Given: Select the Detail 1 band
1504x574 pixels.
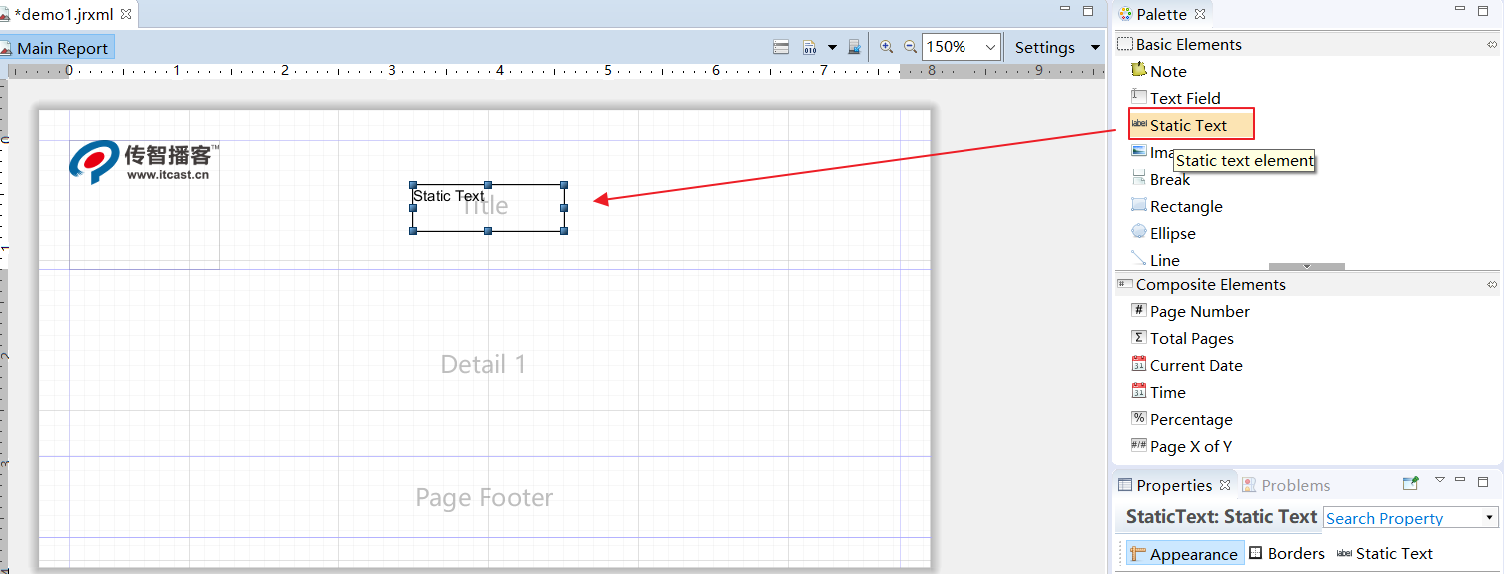Looking at the screenshot, I should click(484, 364).
